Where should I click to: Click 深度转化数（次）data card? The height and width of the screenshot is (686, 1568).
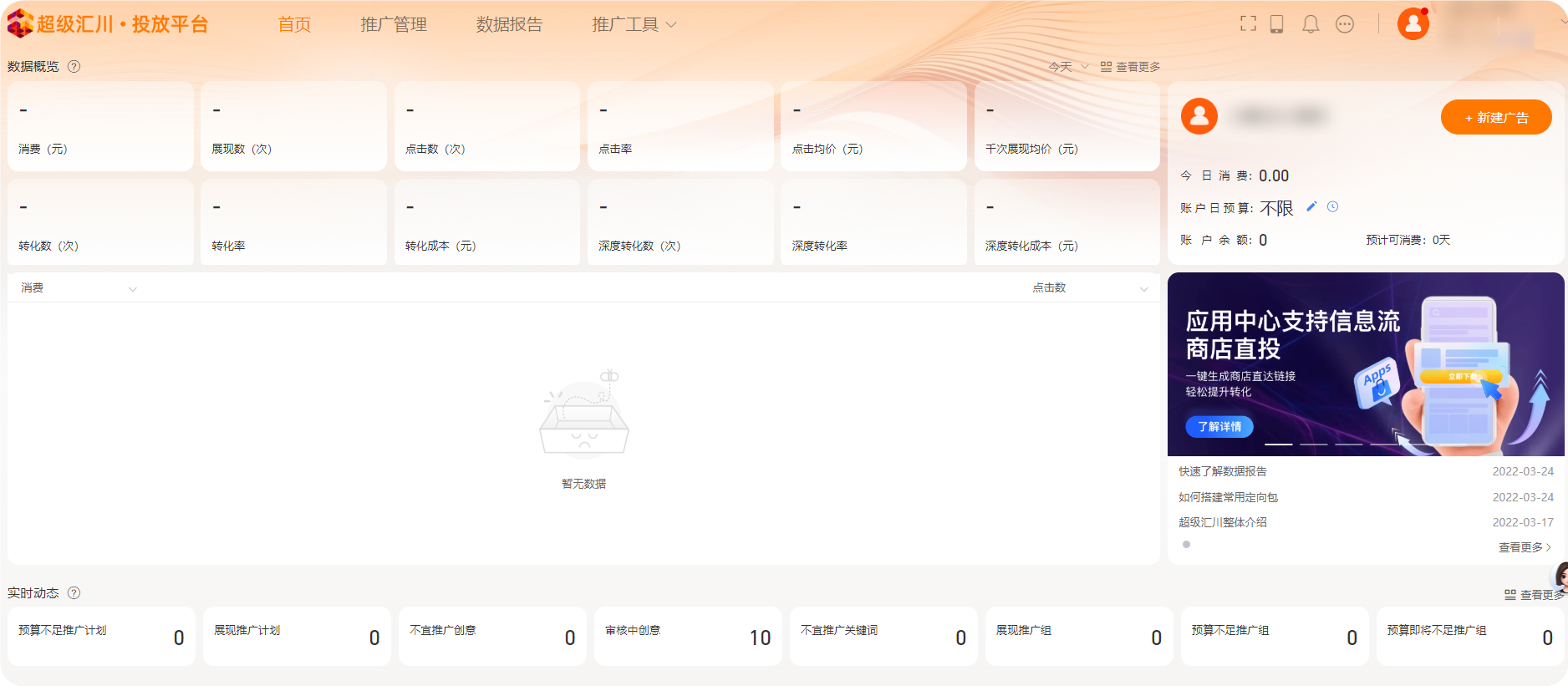tap(680, 223)
